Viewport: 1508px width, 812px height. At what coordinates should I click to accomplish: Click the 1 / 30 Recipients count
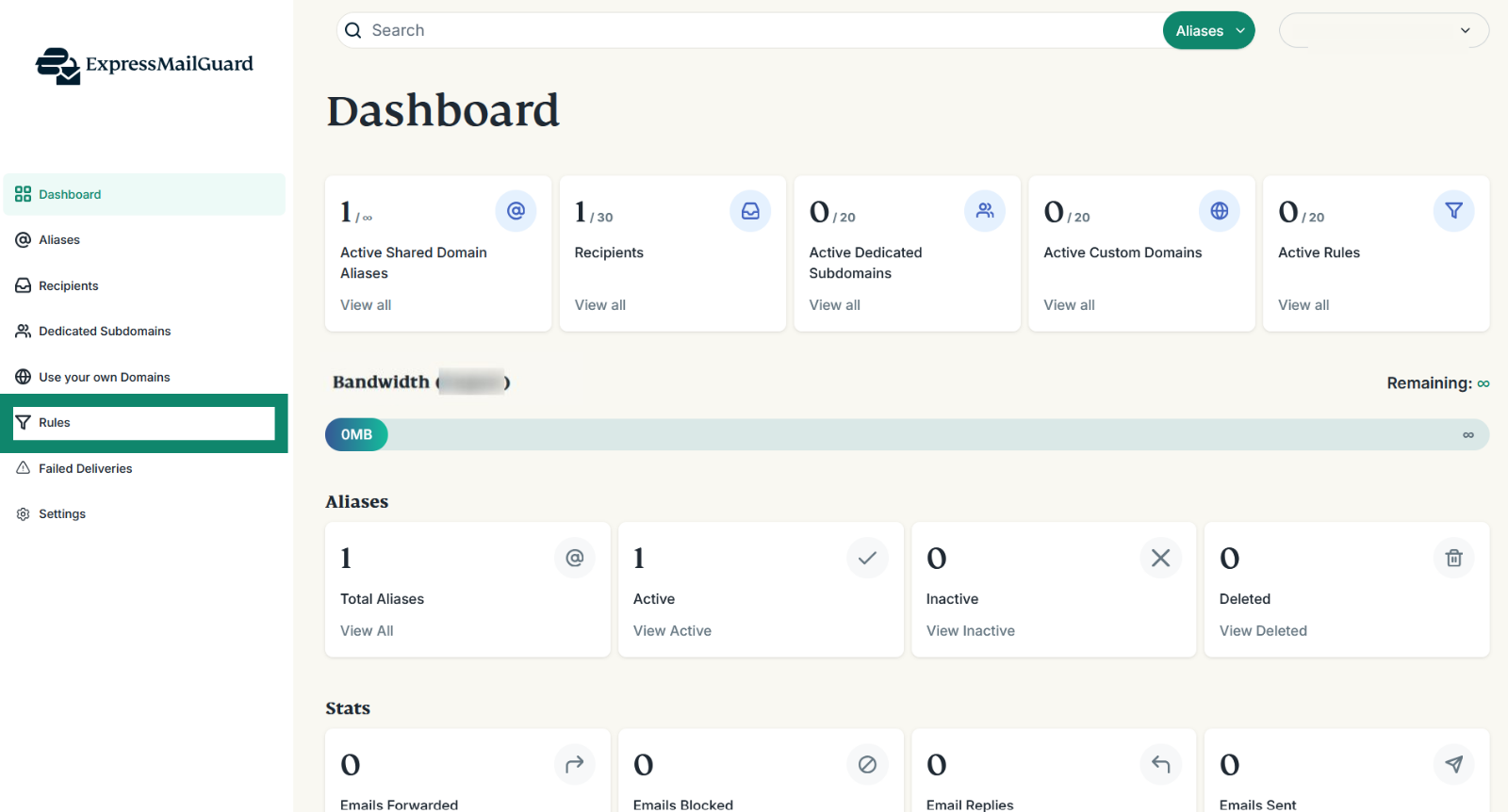click(x=594, y=212)
